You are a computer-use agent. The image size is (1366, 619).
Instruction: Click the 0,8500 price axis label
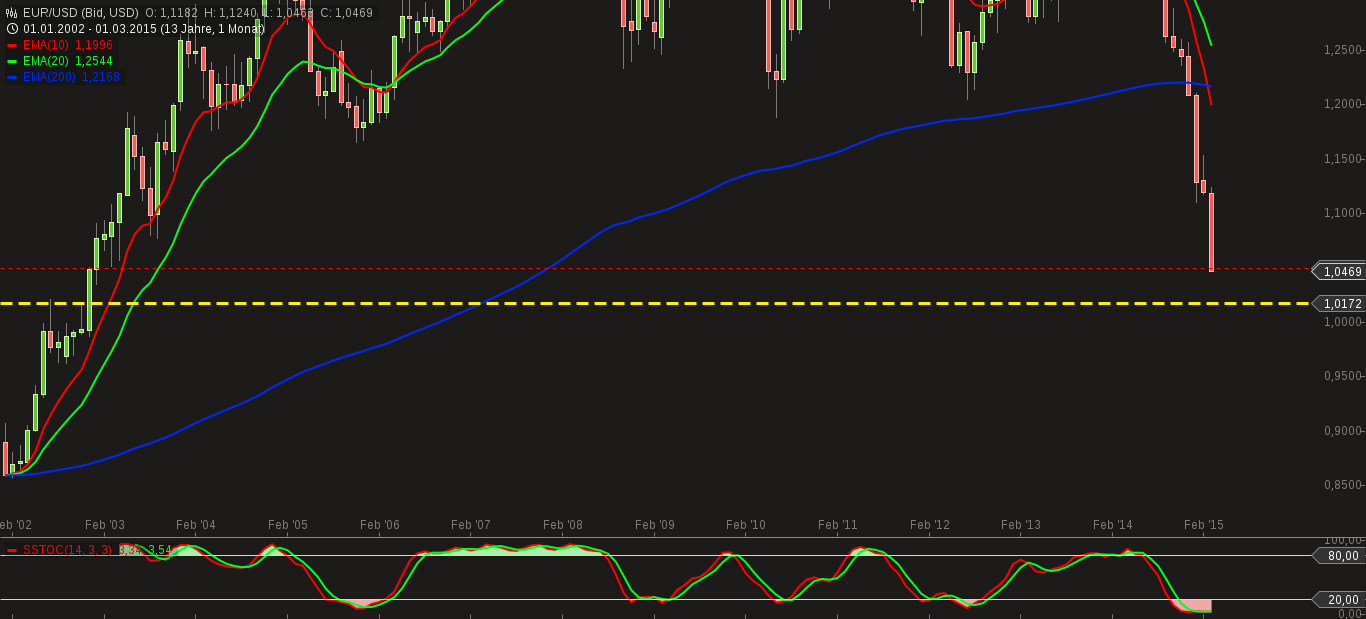click(x=1343, y=485)
